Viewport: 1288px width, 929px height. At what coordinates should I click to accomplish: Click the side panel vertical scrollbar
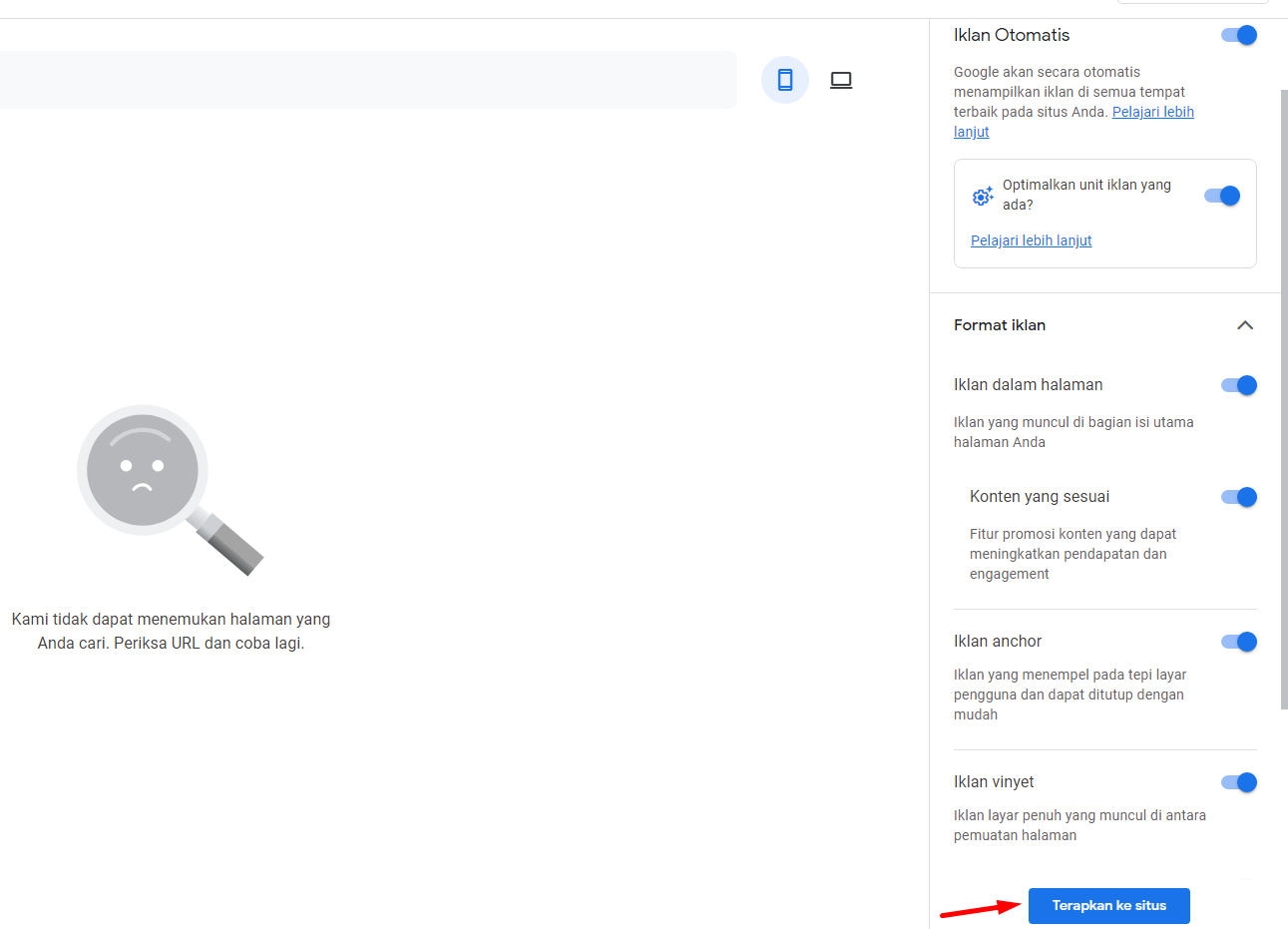tap(1284, 399)
